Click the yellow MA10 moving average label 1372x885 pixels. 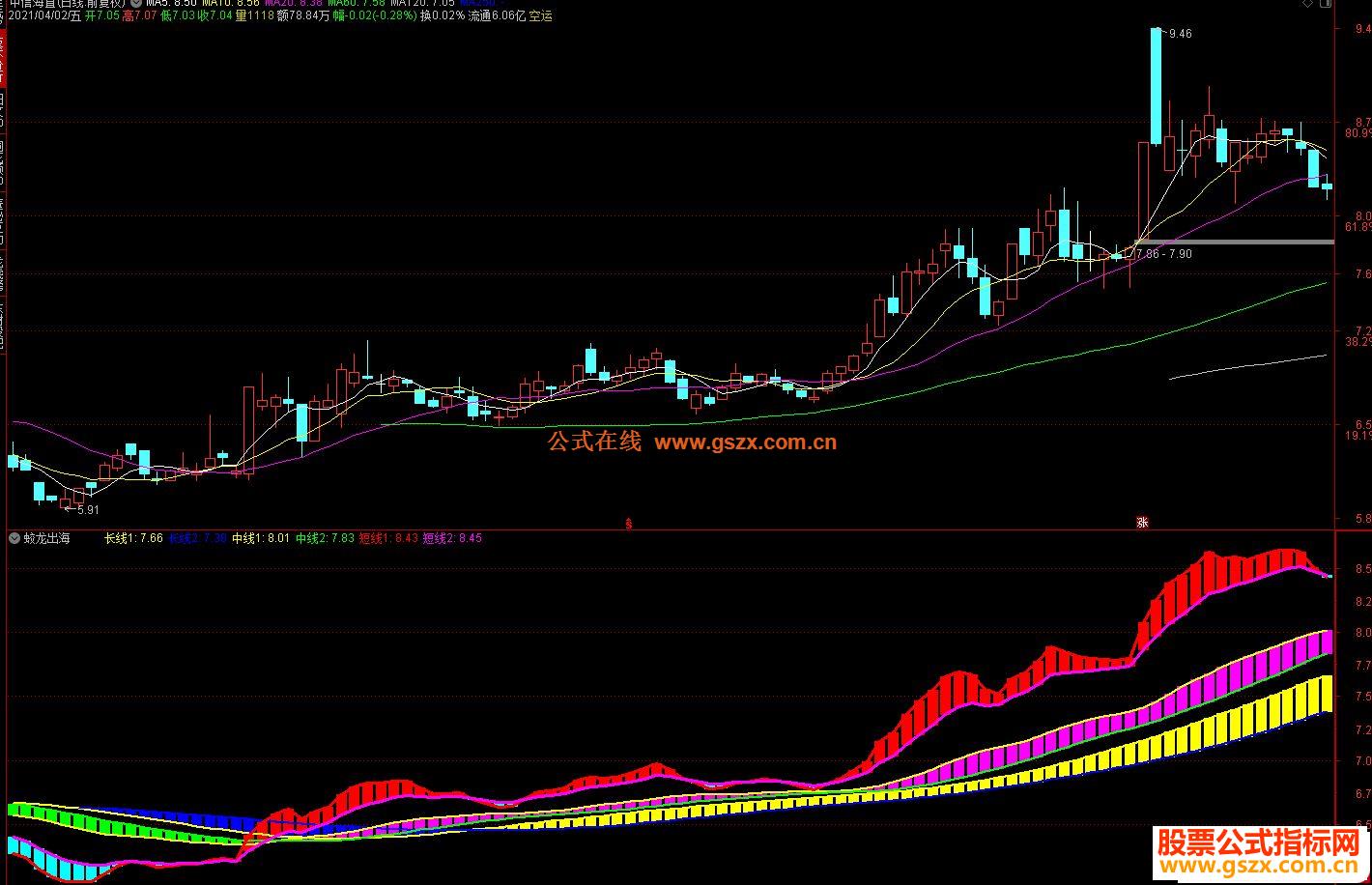231,4
